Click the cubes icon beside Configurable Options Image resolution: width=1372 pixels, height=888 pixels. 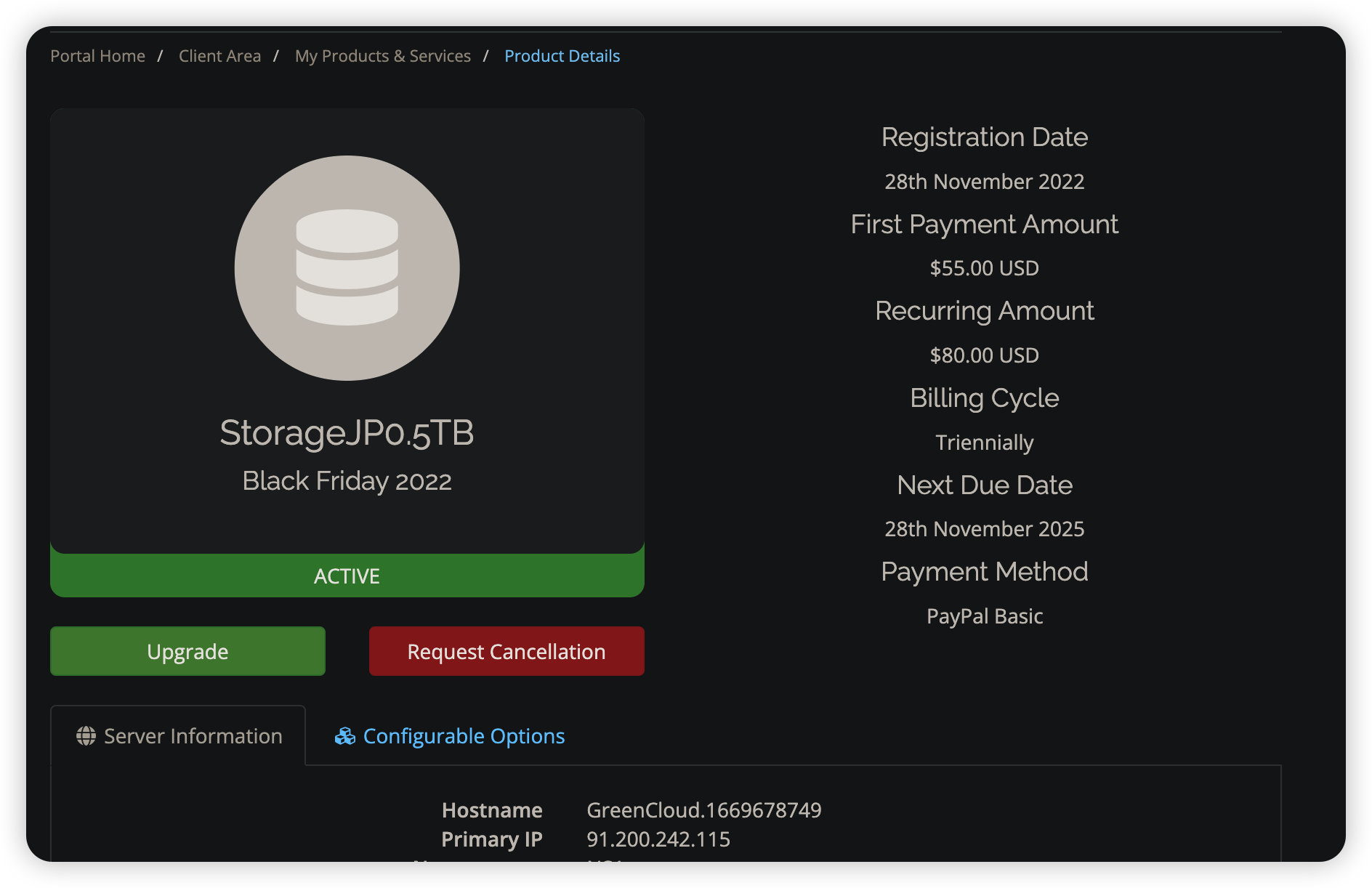coord(344,736)
